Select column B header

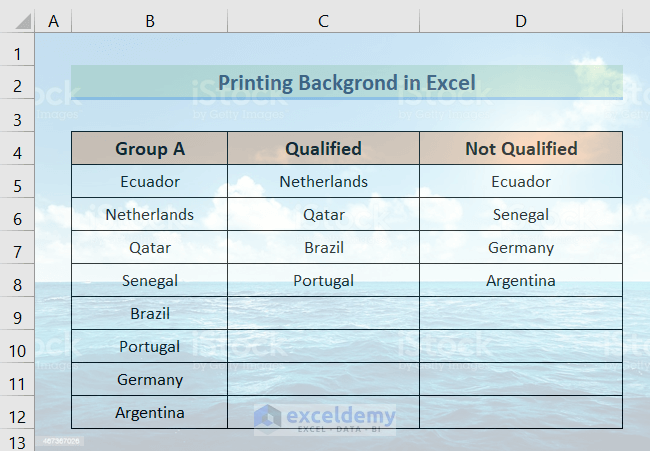(x=149, y=21)
